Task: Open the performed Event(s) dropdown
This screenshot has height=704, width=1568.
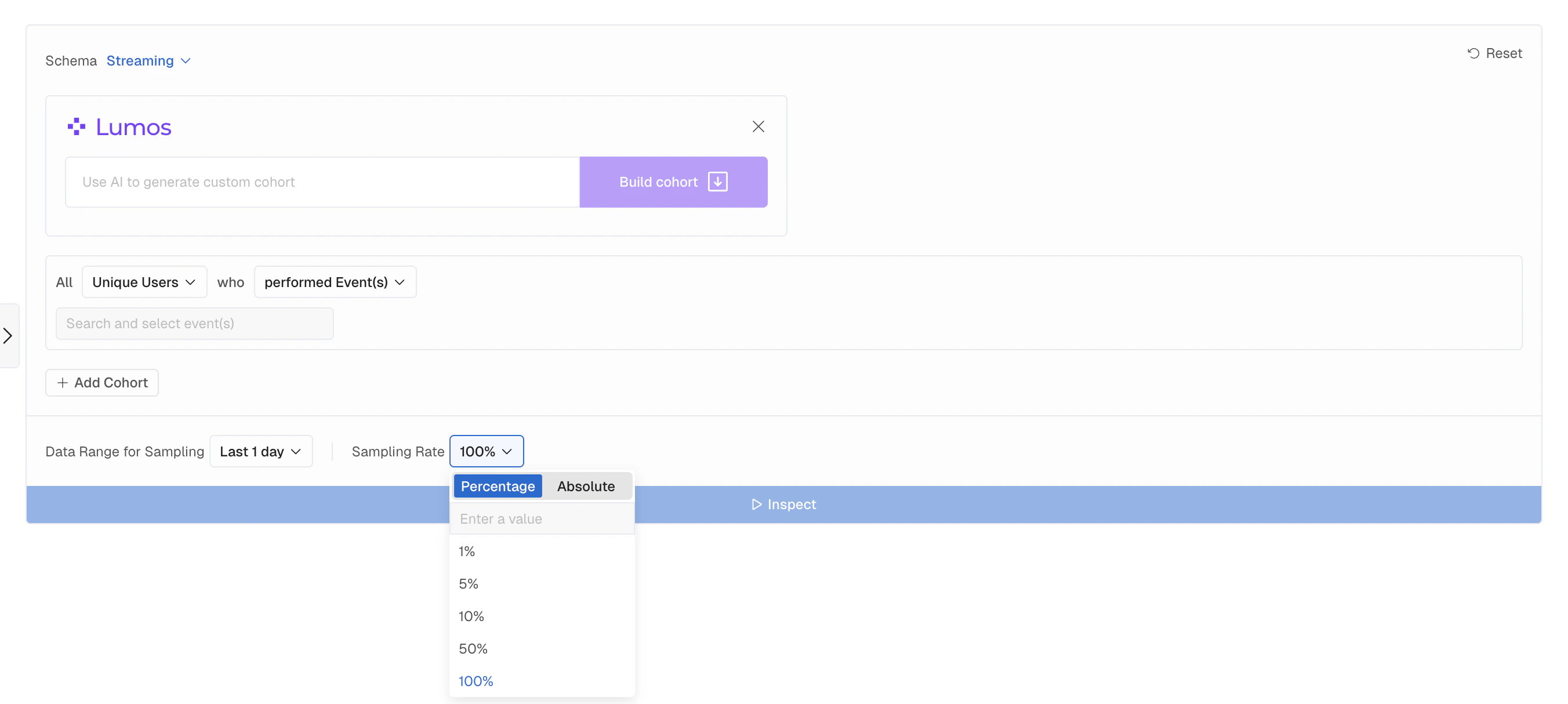Action: click(x=335, y=282)
